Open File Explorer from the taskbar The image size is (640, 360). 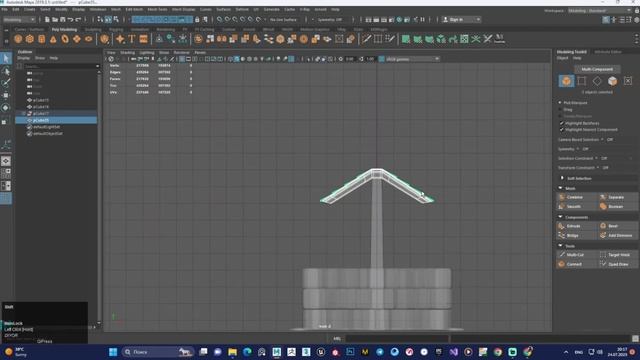pyautogui.click(x=232, y=352)
